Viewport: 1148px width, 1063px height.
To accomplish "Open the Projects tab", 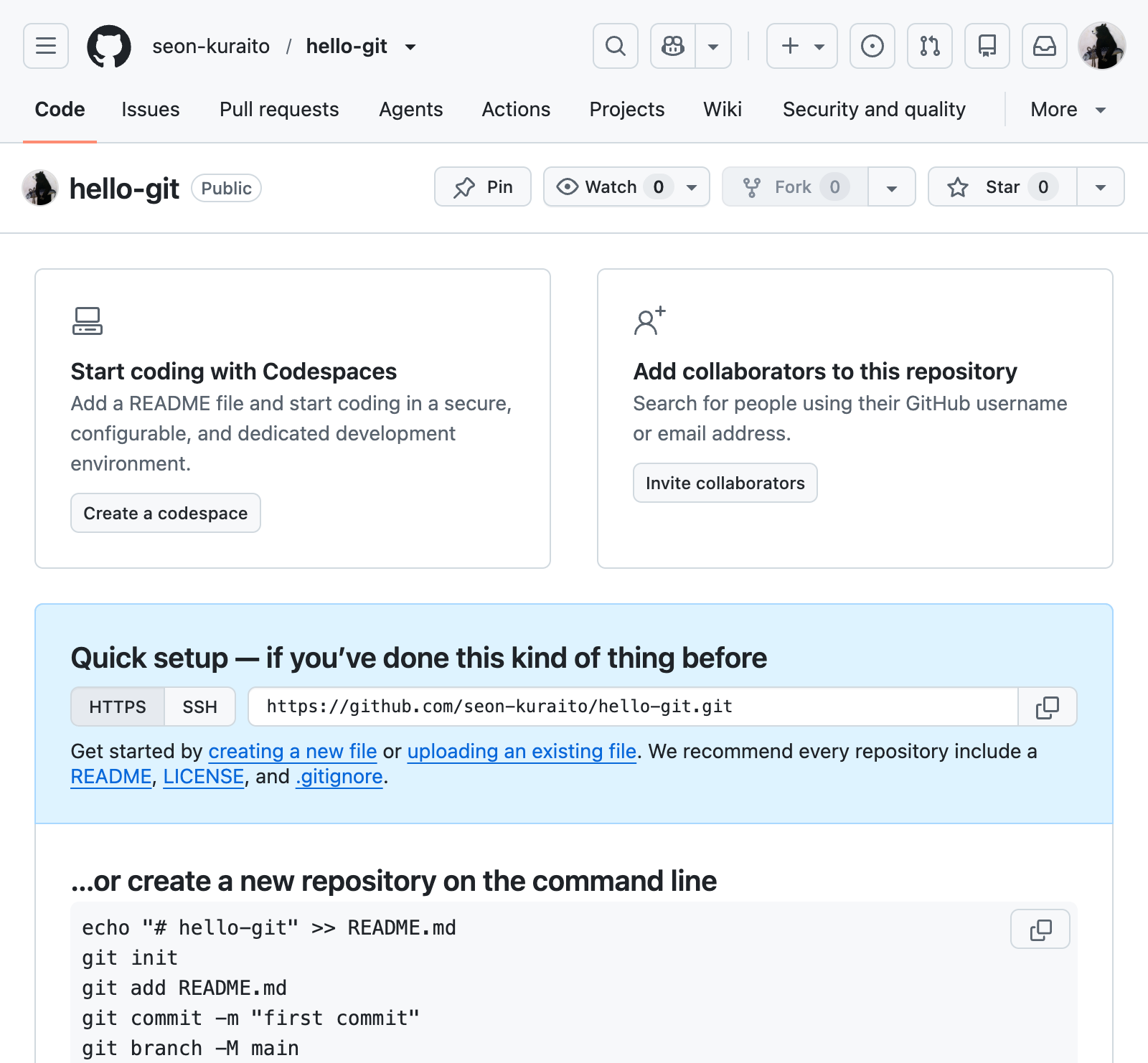I will pos(627,109).
